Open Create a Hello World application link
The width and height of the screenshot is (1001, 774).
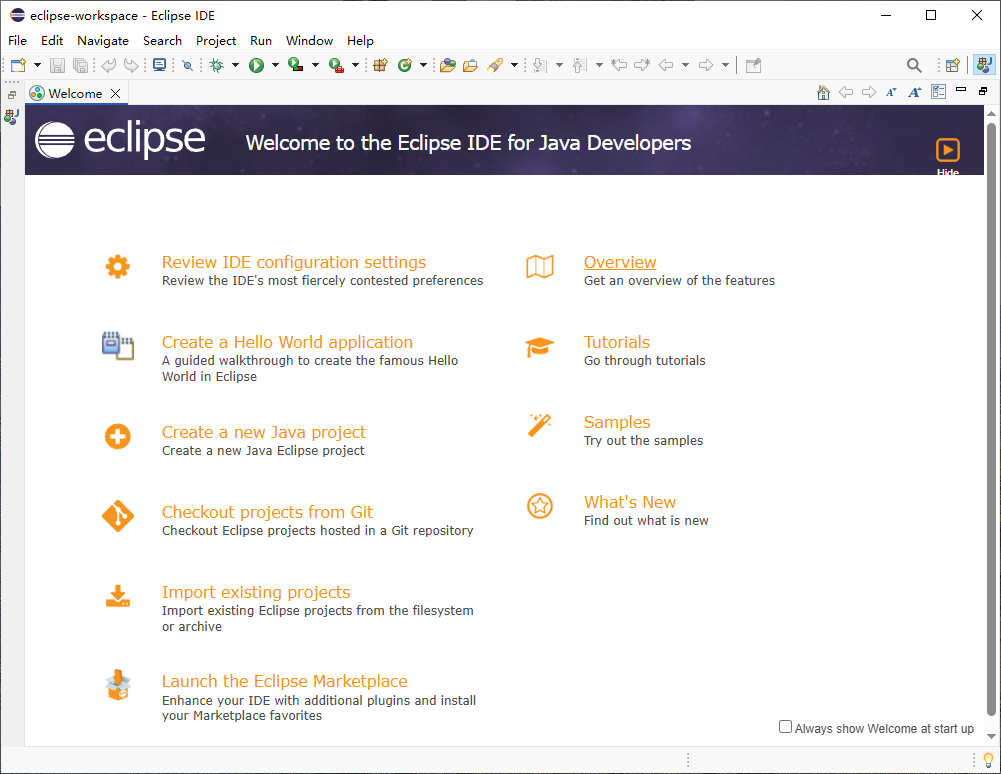coord(287,342)
